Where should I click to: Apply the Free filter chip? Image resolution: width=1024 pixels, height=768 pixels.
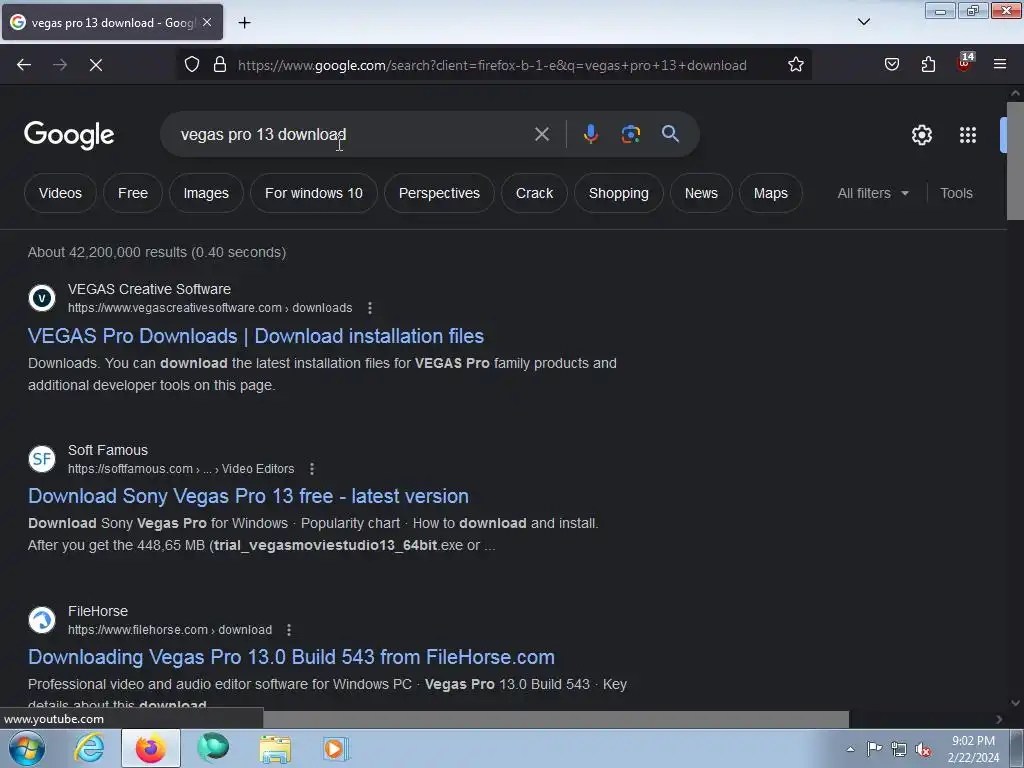(x=133, y=193)
